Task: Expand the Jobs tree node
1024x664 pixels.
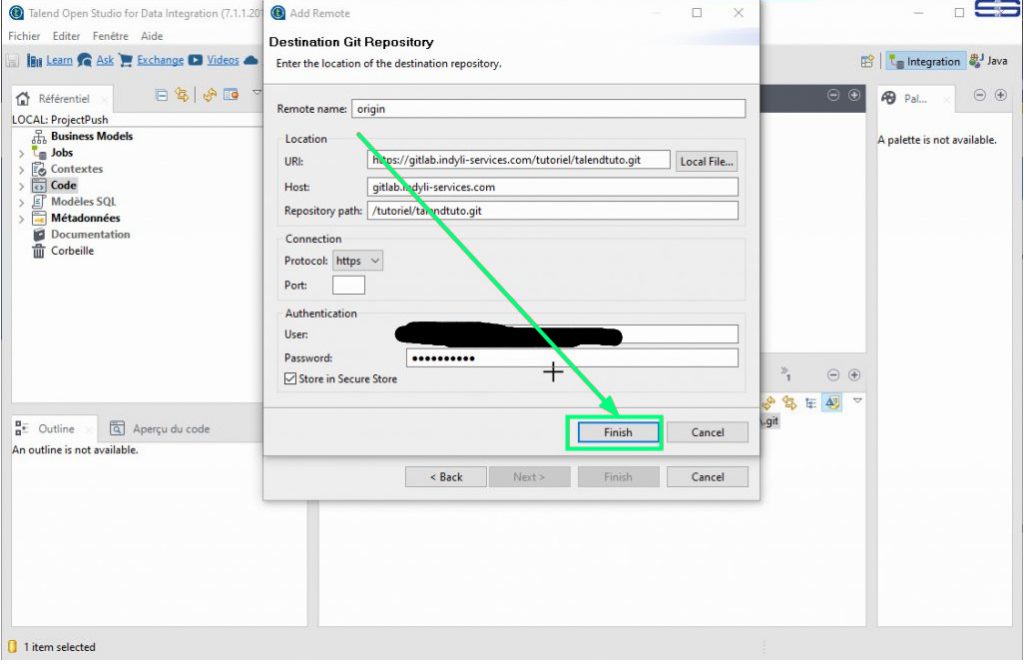Action: [22, 153]
